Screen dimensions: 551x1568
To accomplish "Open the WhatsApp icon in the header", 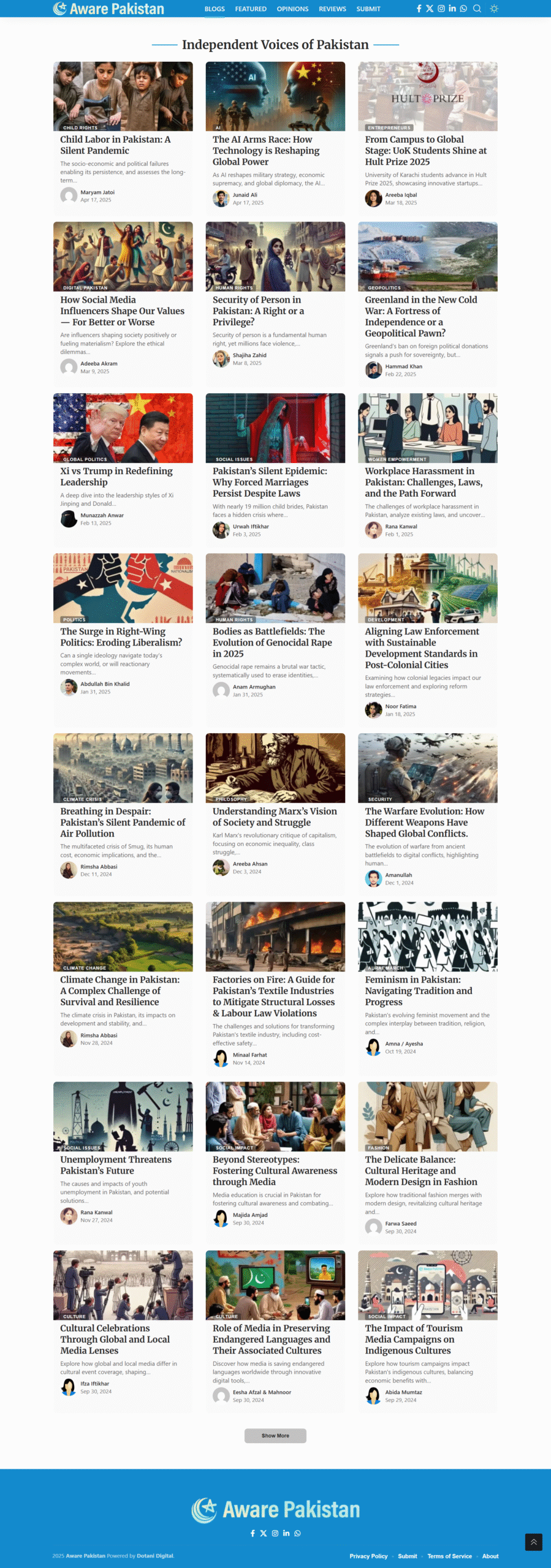I will tap(463, 9).
